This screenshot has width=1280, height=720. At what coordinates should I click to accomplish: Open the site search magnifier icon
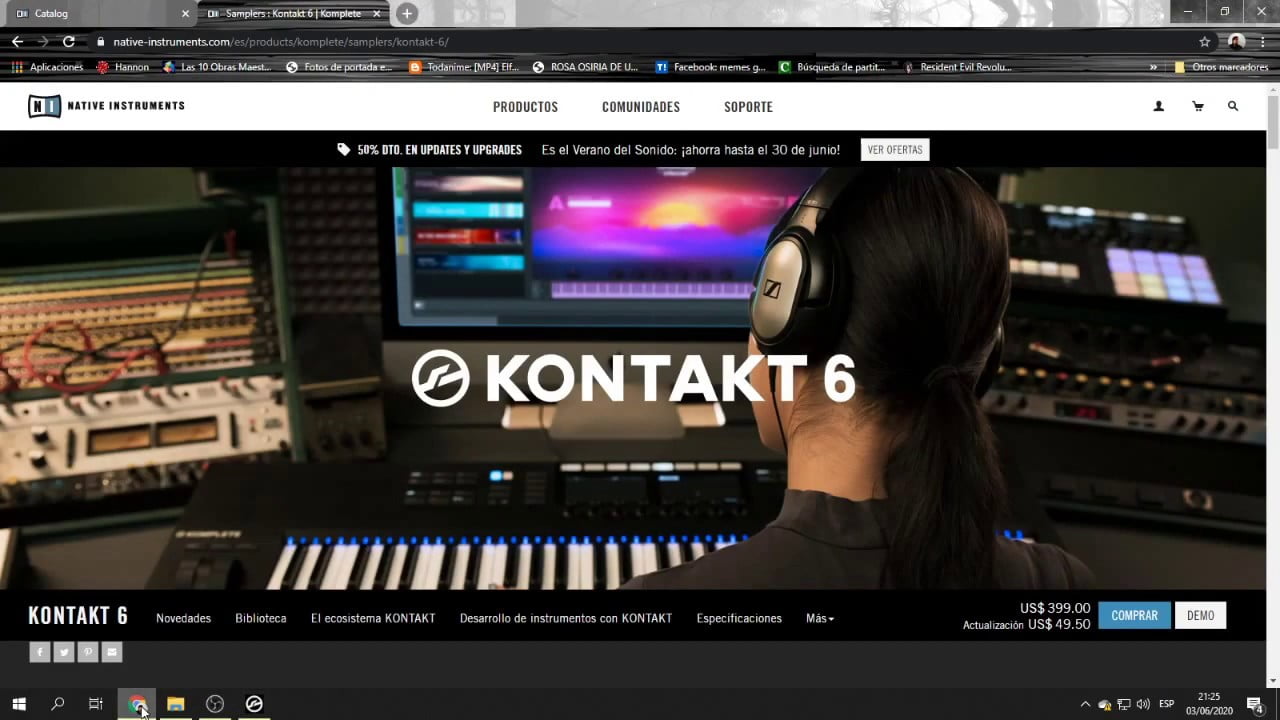pos(1233,106)
